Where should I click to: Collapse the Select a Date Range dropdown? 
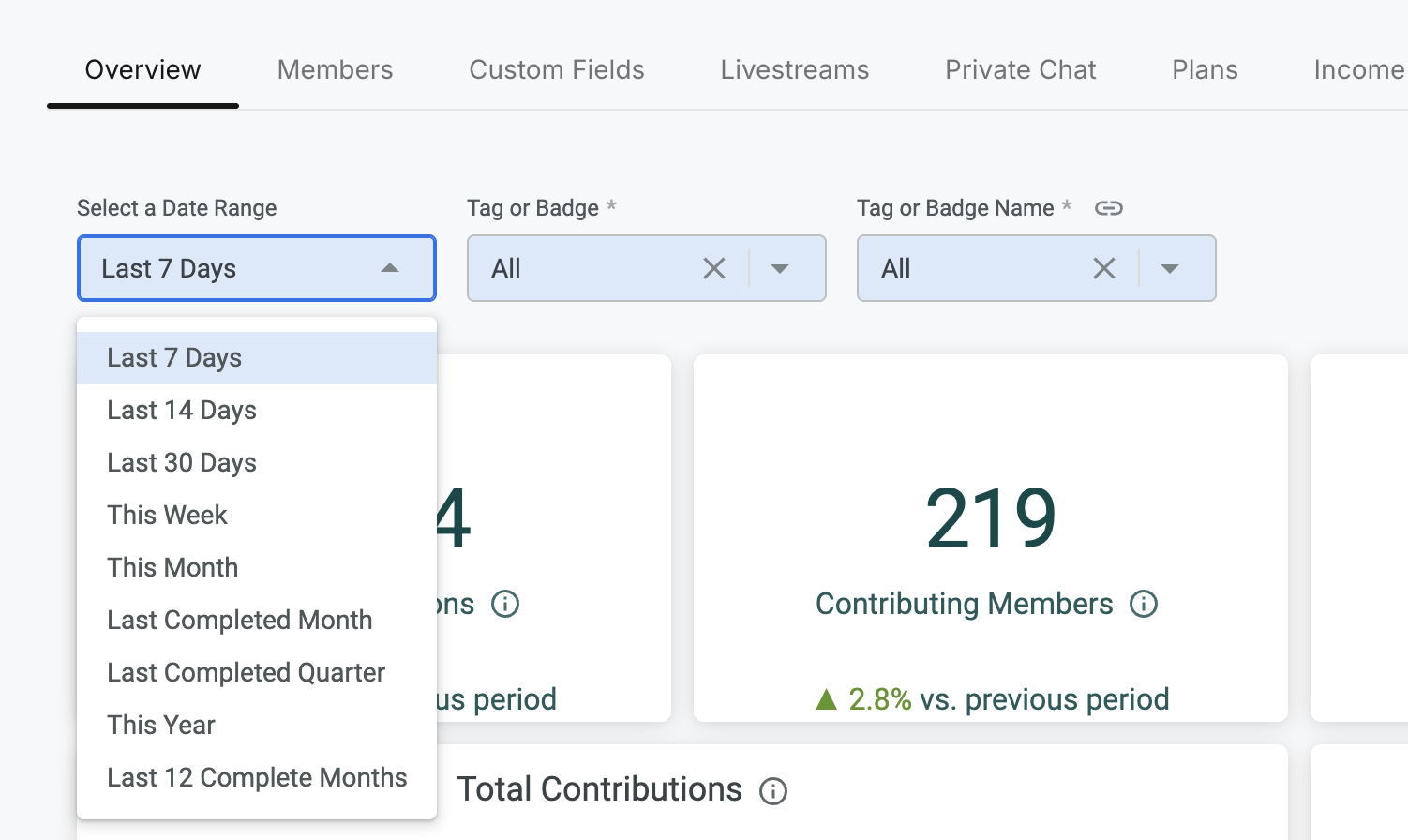pyautogui.click(x=390, y=269)
